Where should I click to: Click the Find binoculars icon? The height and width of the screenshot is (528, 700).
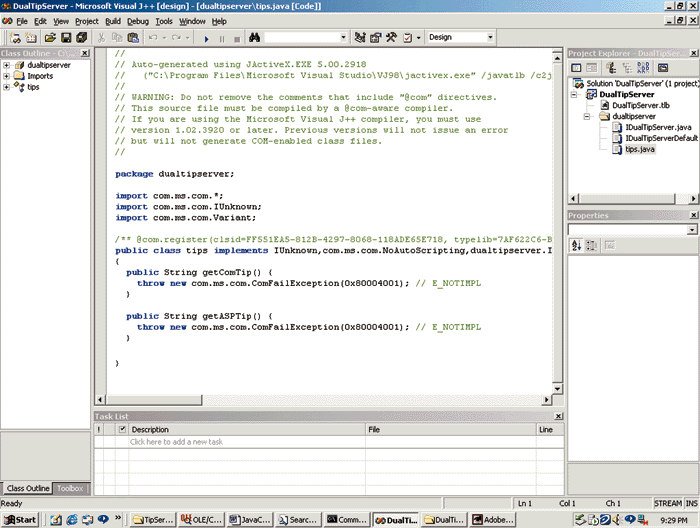(x=254, y=38)
